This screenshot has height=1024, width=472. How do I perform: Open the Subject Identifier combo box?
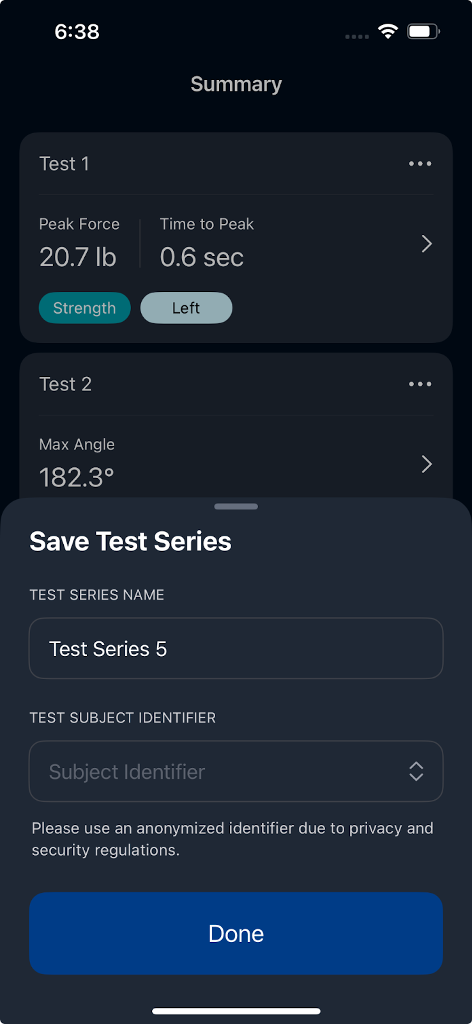[236, 771]
